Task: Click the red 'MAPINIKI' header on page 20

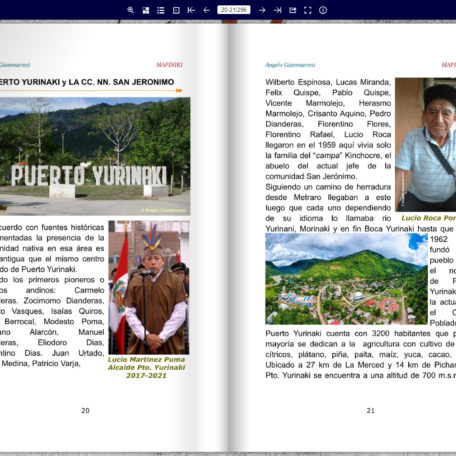Action: [169, 65]
